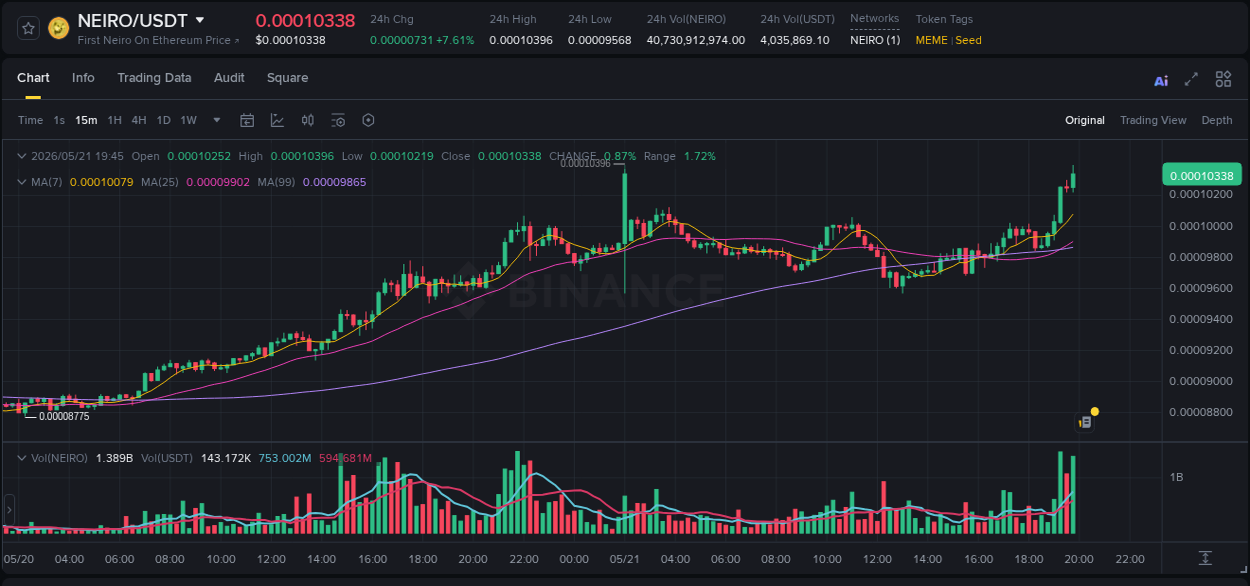Click the MA(25) value 0.00009902

[217, 182]
